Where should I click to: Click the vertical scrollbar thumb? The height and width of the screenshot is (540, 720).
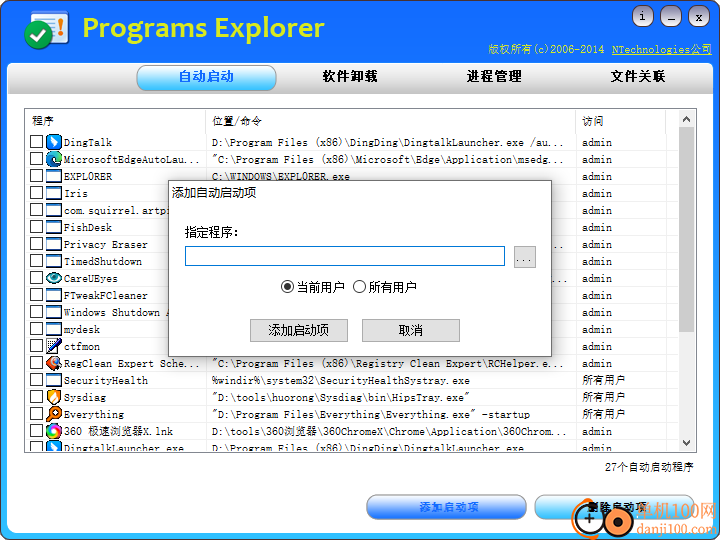click(x=686, y=229)
